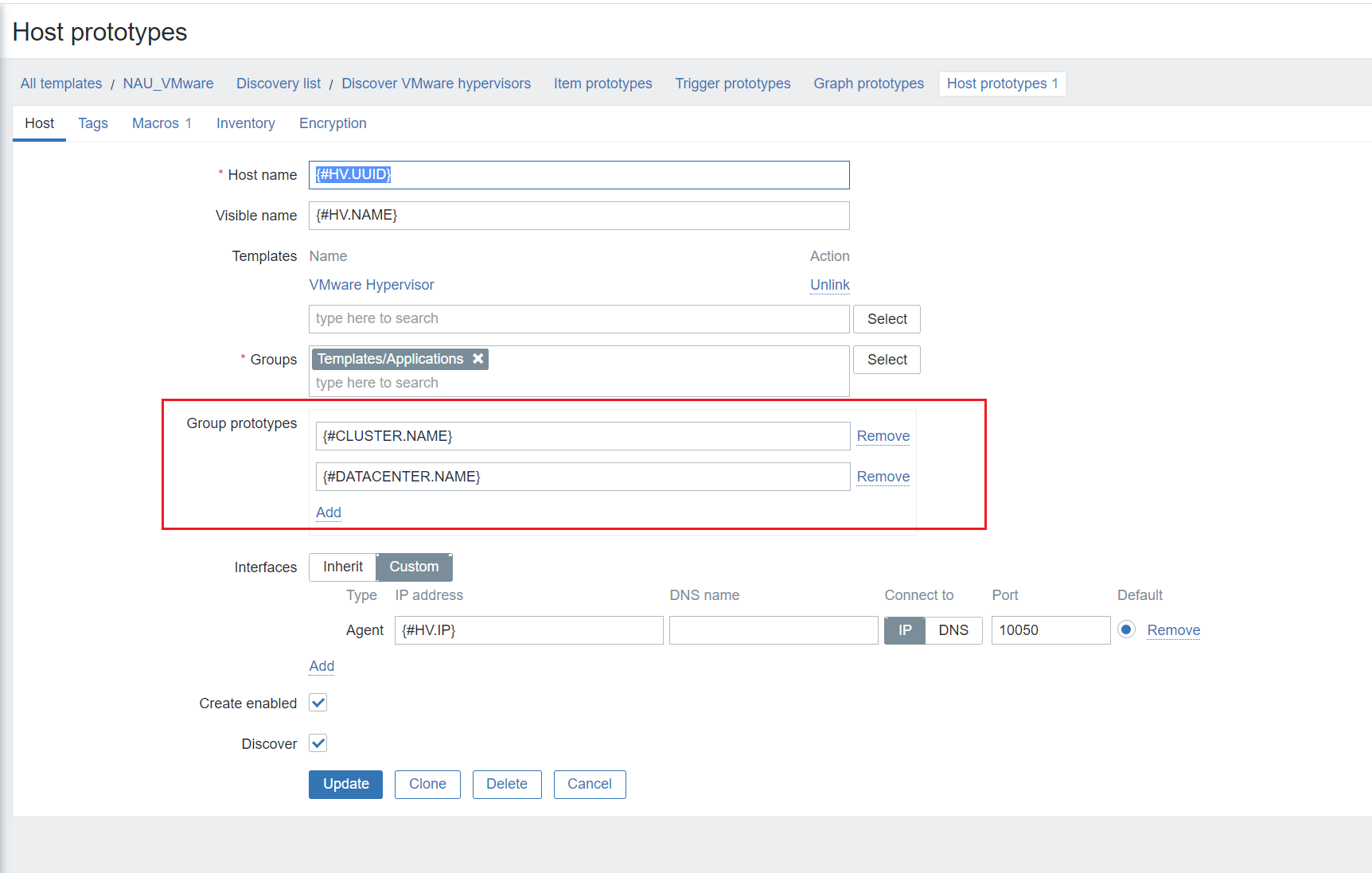Click the Select button for Templates

coord(887,319)
